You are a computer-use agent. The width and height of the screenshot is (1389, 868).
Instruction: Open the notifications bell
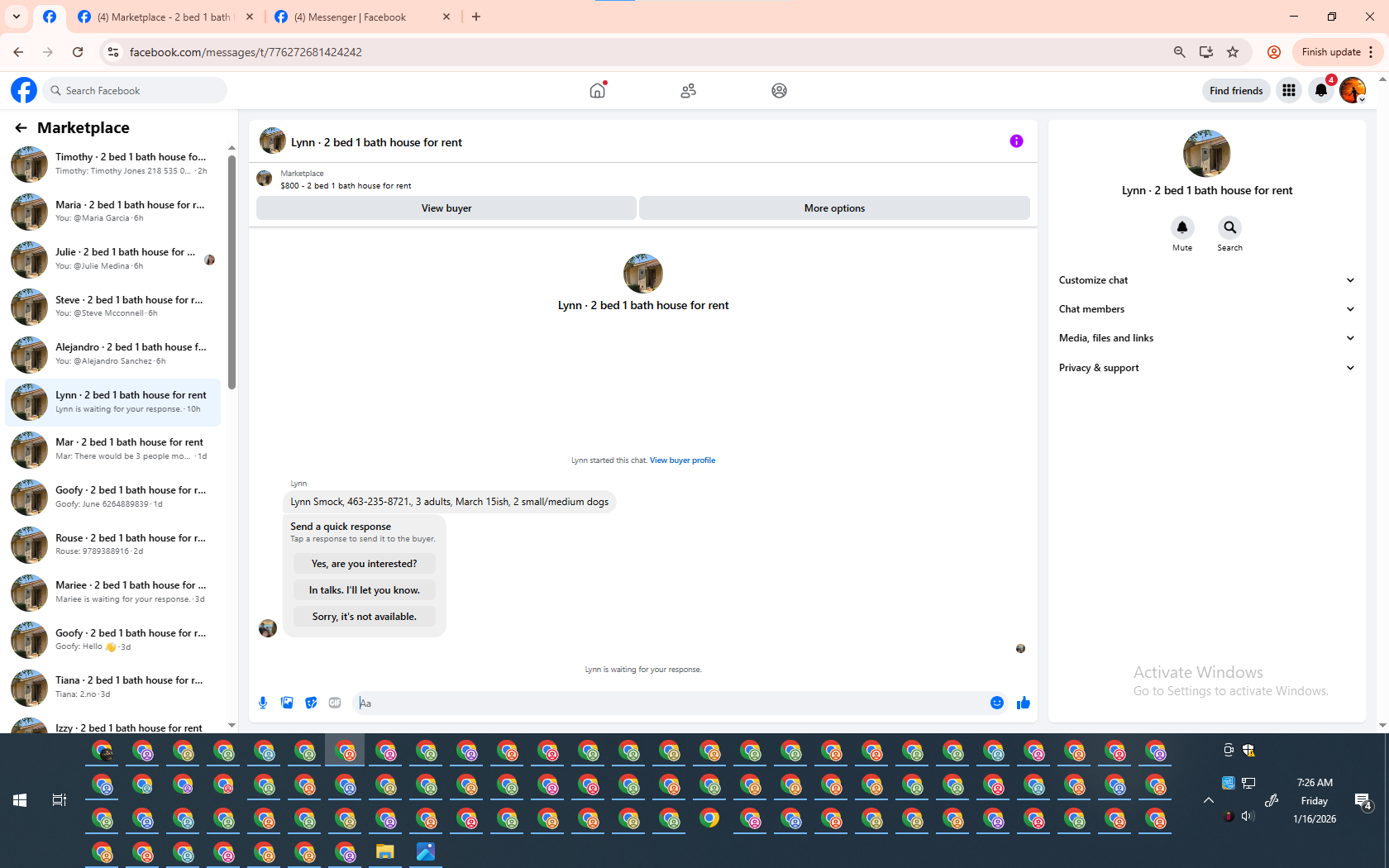[x=1321, y=90]
